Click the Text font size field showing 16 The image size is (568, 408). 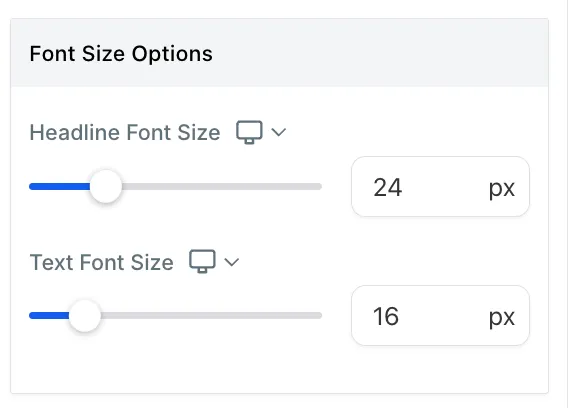tap(440, 316)
